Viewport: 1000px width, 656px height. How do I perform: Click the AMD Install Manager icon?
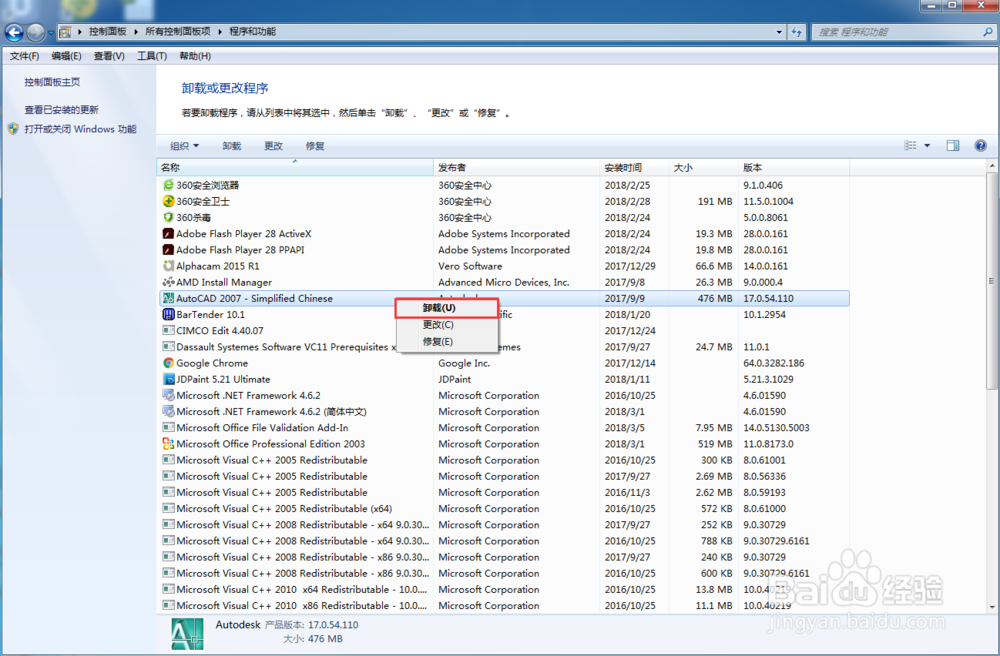pyautogui.click(x=168, y=282)
